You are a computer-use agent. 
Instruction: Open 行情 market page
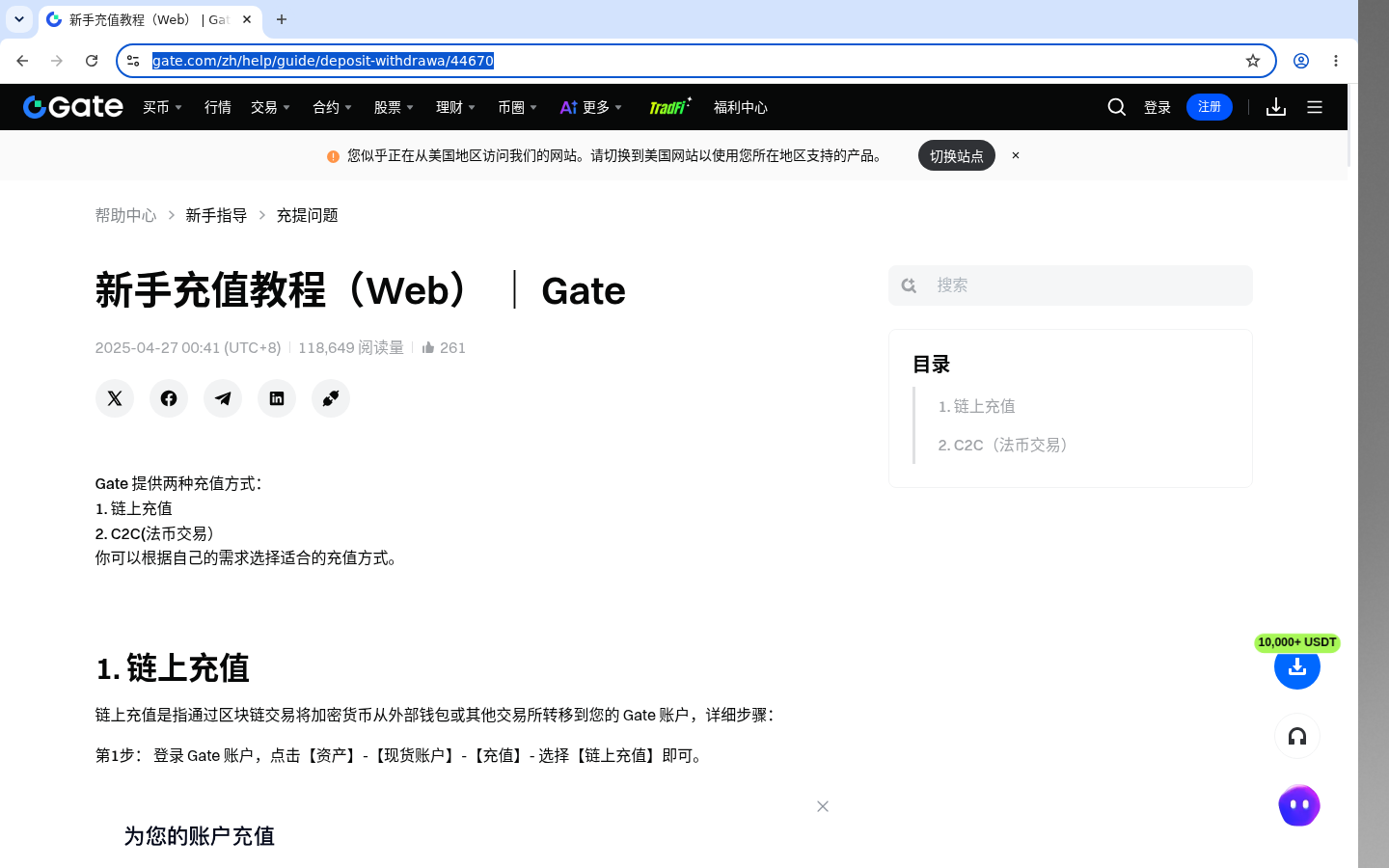(218, 107)
